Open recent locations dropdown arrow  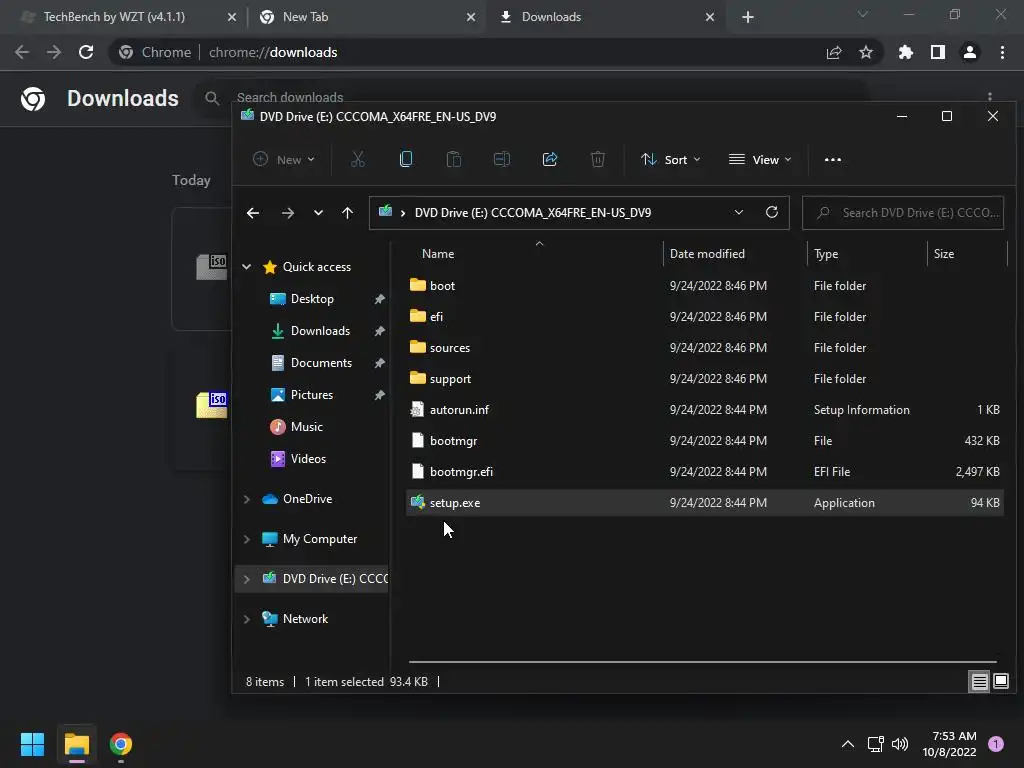coord(318,213)
